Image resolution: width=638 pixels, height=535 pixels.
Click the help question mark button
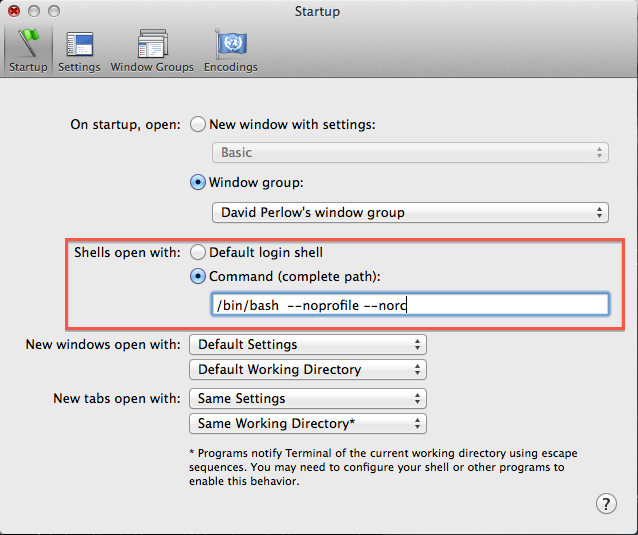point(606,503)
